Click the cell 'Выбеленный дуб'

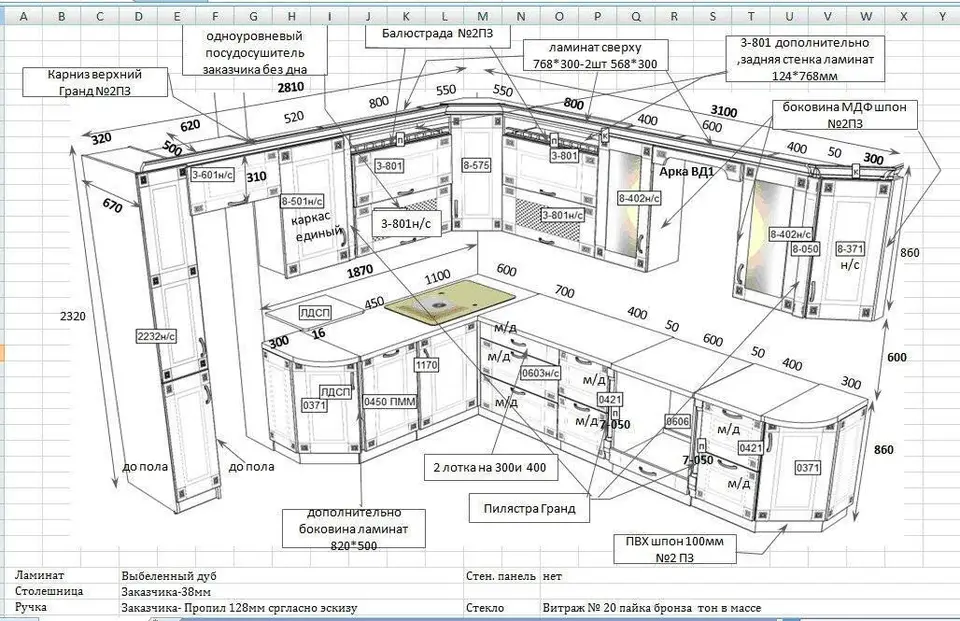click(x=168, y=576)
